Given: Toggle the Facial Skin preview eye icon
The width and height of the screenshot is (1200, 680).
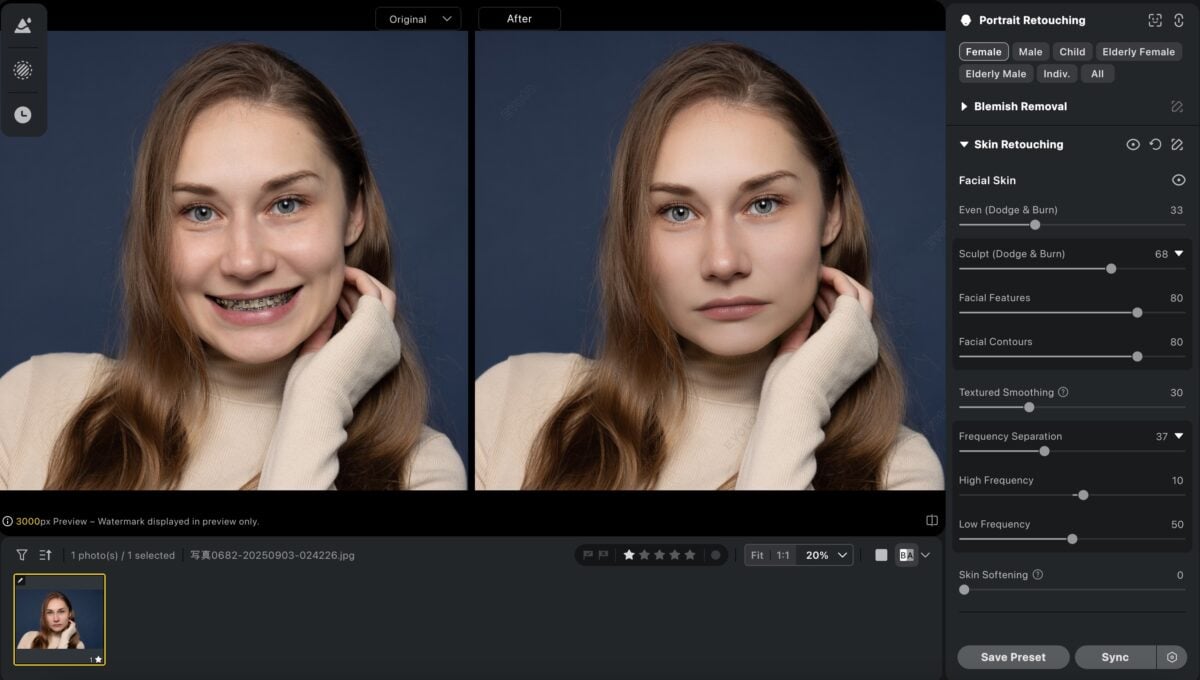Looking at the screenshot, I should click(x=1179, y=180).
